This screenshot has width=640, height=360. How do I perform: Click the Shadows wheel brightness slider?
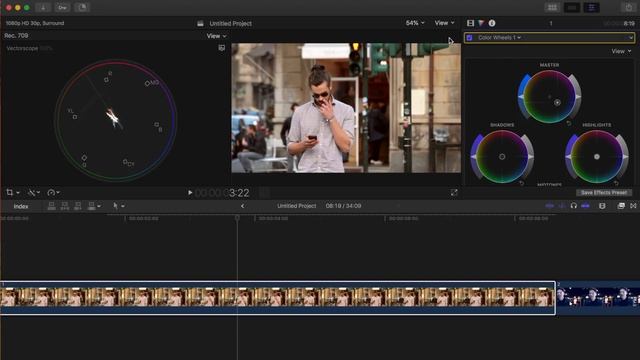(531, 156)
